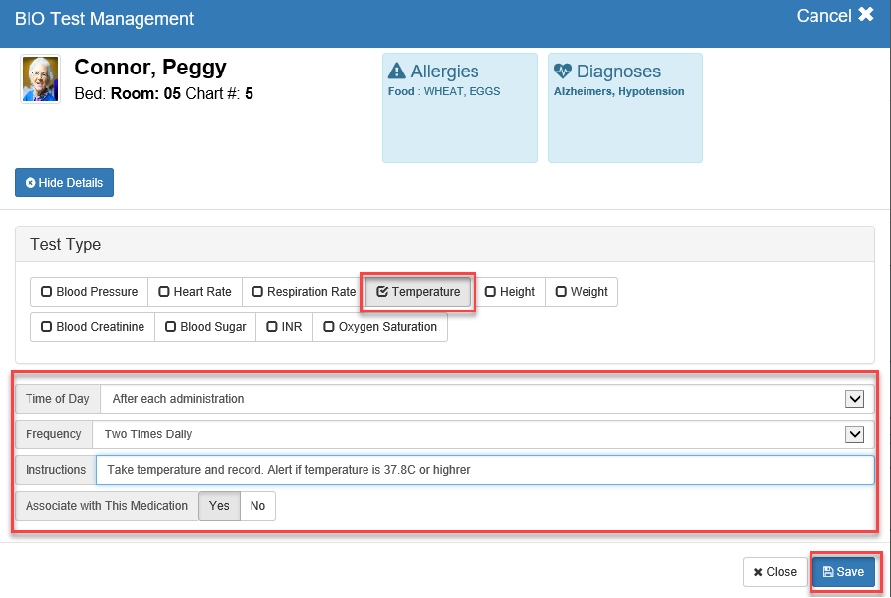Image resolution: width=891 pixels, height=598 pixels.
Task: Click into the Instructions text field
Action: [x=484, y=470]
